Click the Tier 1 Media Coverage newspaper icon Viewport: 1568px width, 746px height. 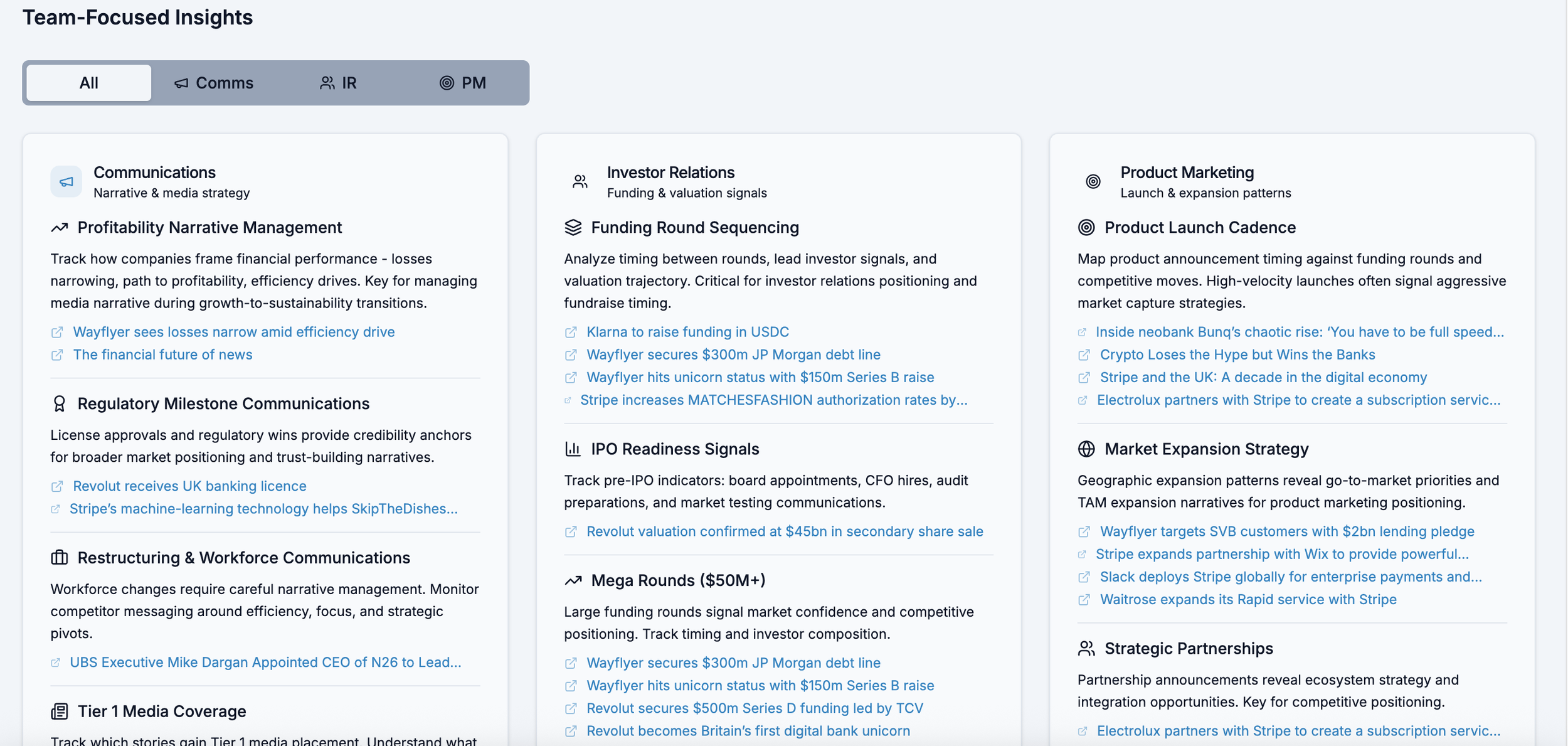60,711
